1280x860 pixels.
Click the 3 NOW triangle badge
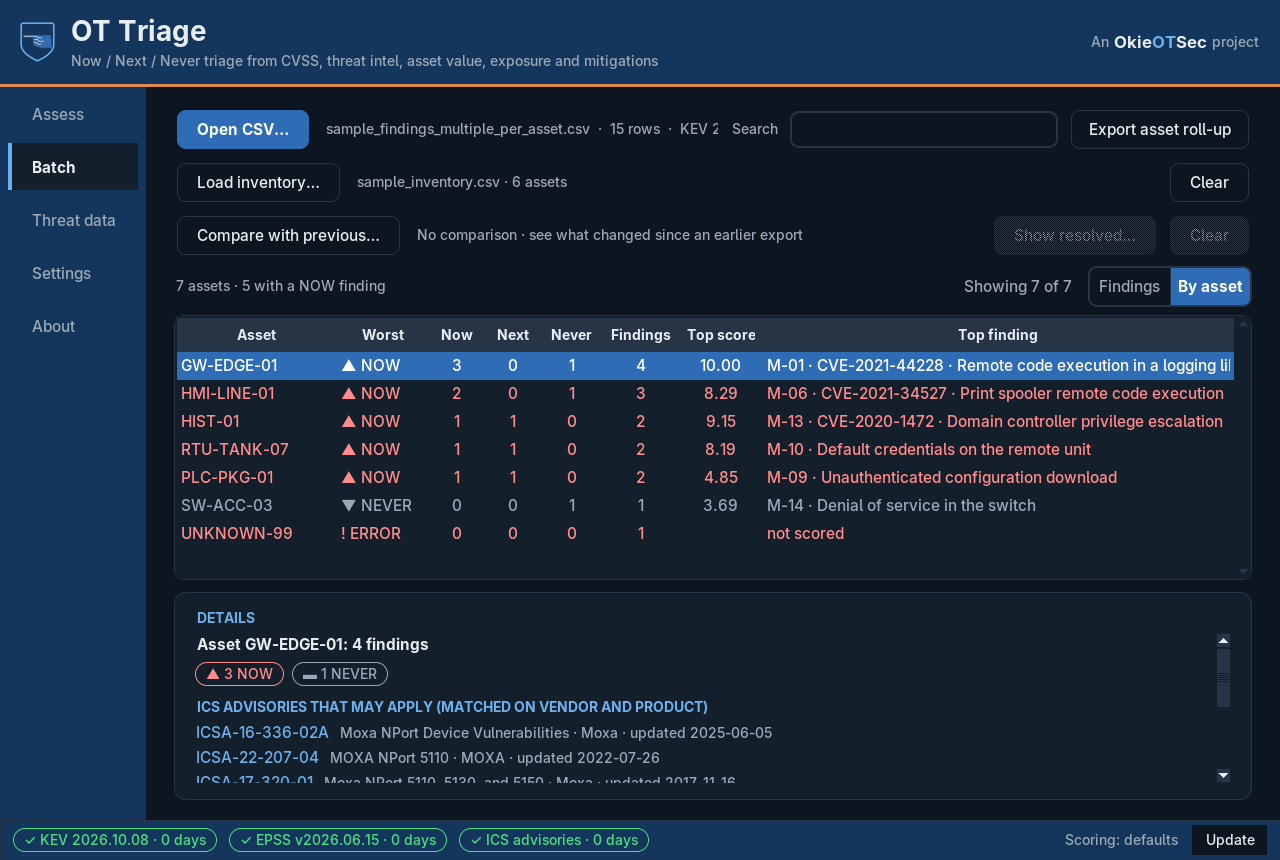tap(239, 674)
